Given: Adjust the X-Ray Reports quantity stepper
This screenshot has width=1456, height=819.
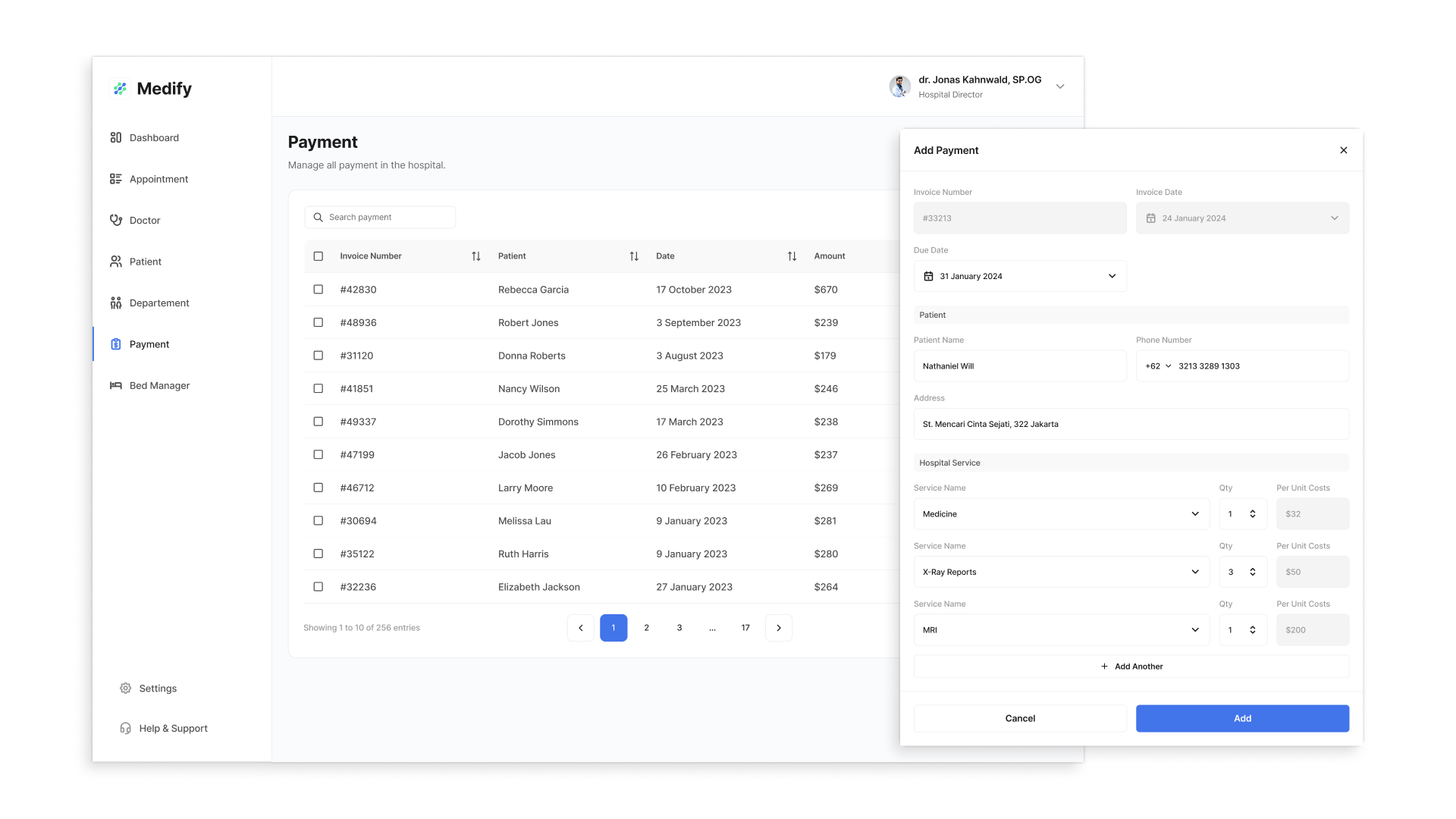Looking at the screenshot, I should coord(1253,572).
